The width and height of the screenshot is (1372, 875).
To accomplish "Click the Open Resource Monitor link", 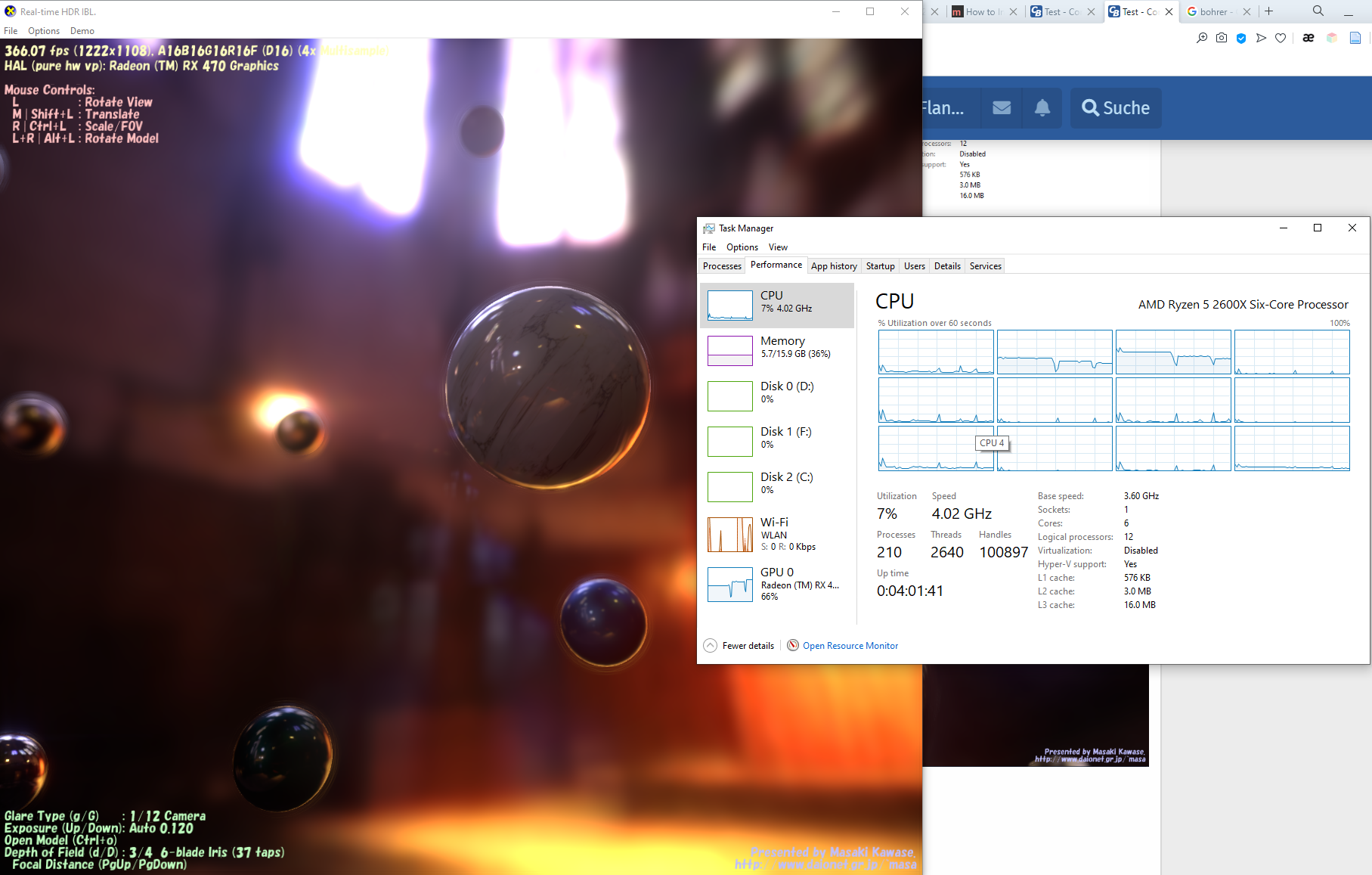I will [850, 646].
